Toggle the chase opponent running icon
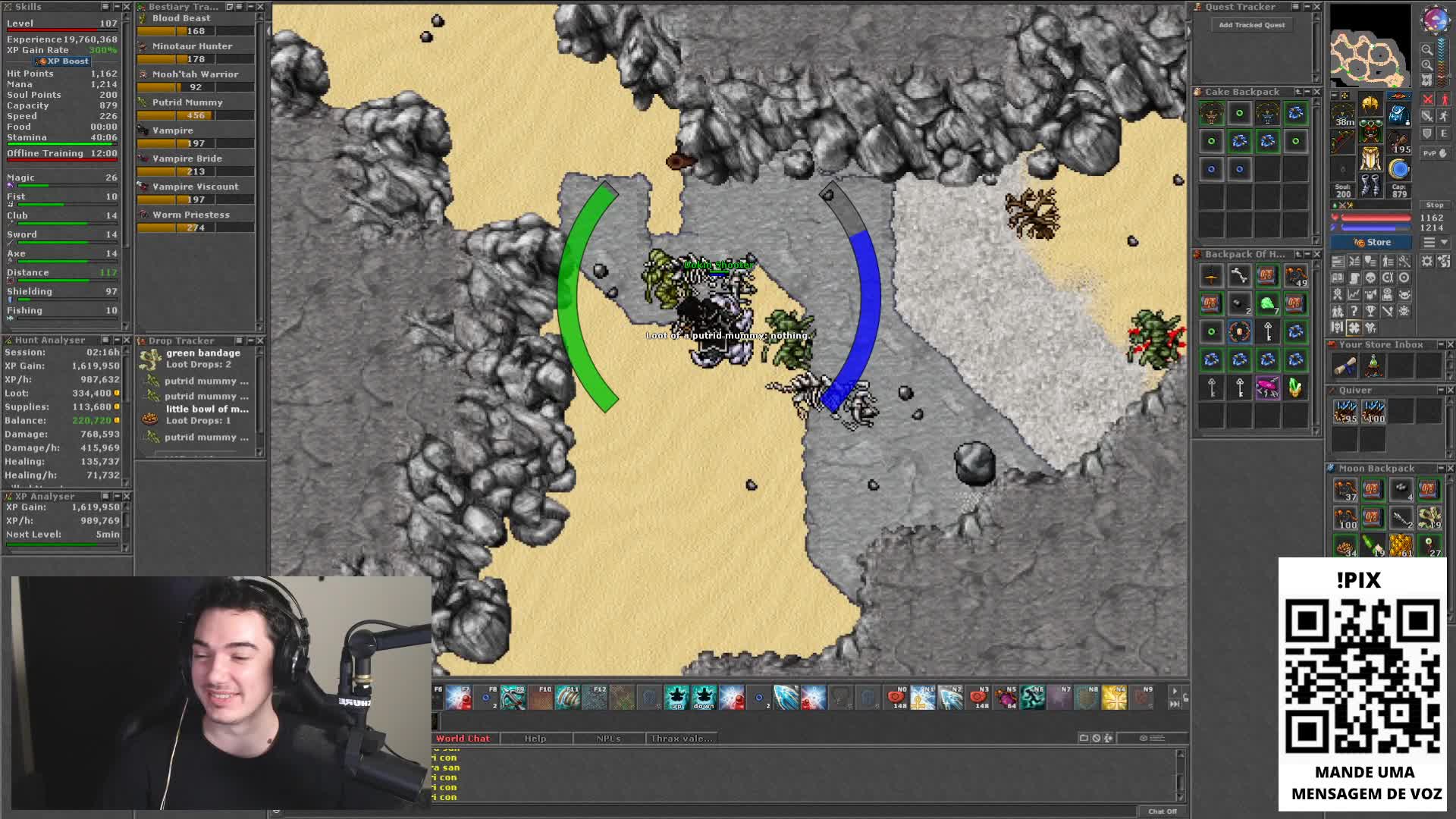The image size is (1456, 819). pyautogui.click(x=1443, y=116)
